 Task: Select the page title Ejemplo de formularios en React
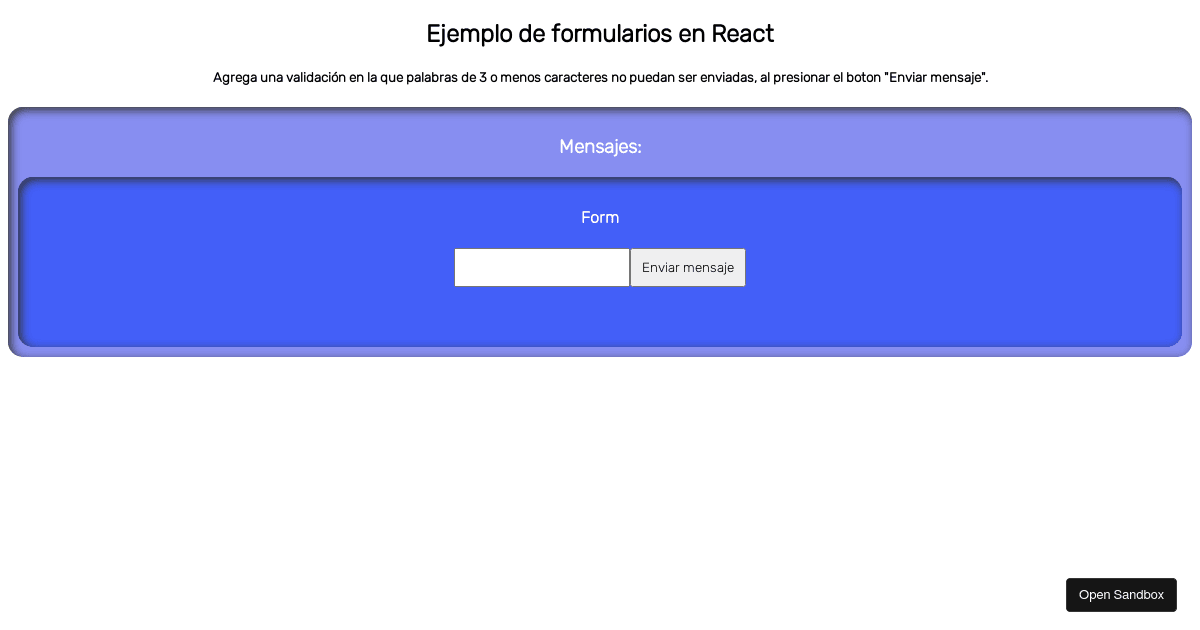pyautogui.click(x=600, y=33)
